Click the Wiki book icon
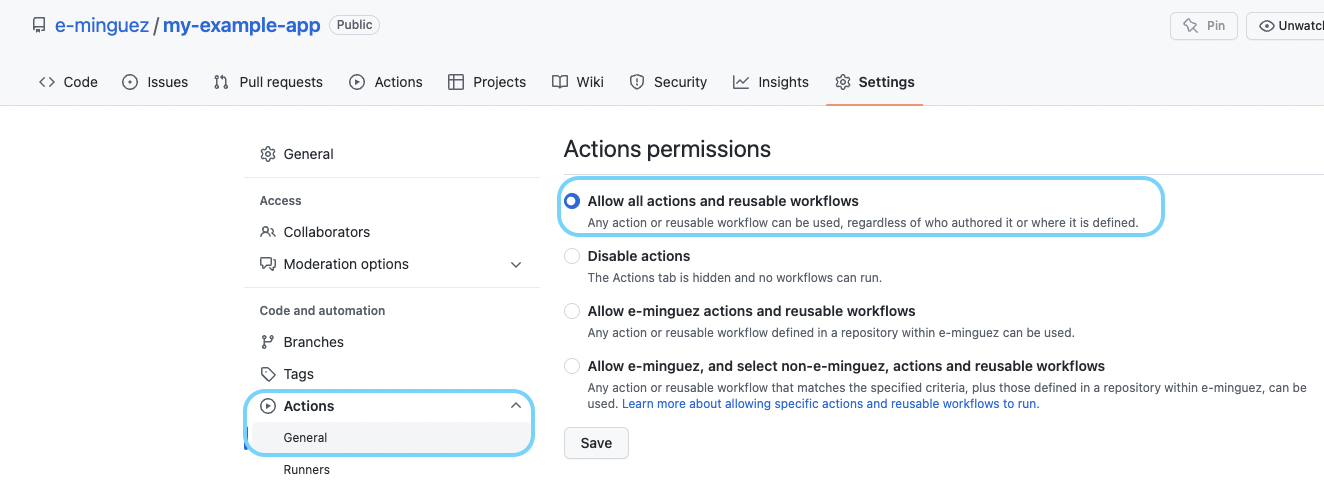This screenshot has height=491, width=1324. [560, 82]
